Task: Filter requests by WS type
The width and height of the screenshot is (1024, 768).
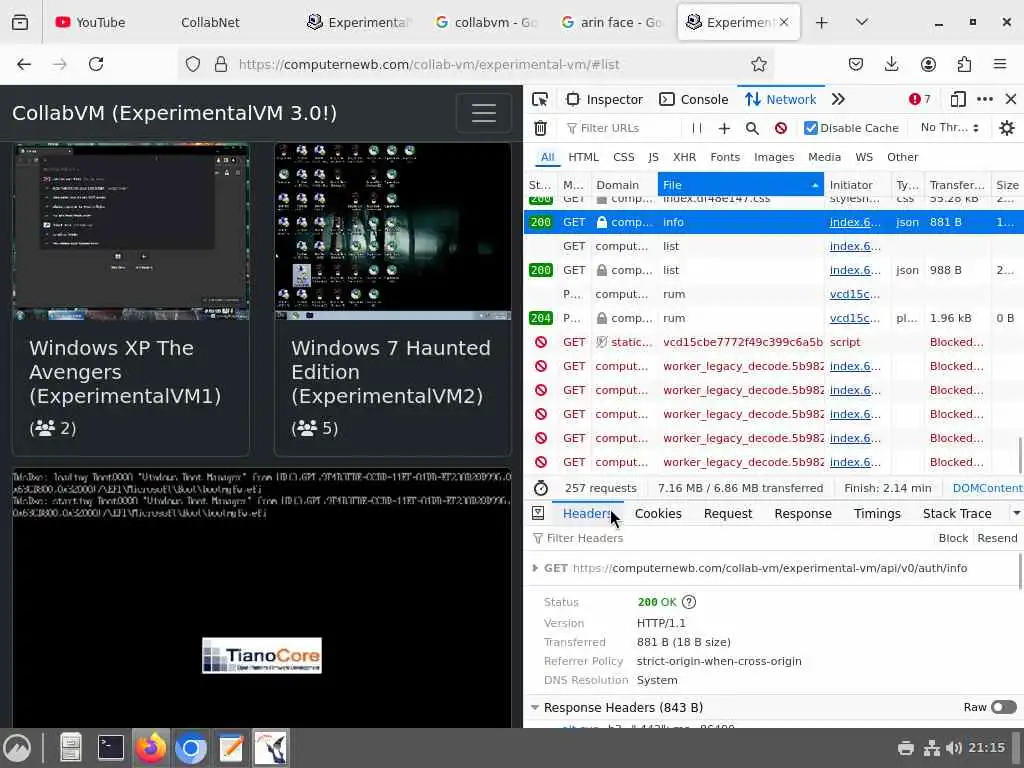Action: click(864, 157)
